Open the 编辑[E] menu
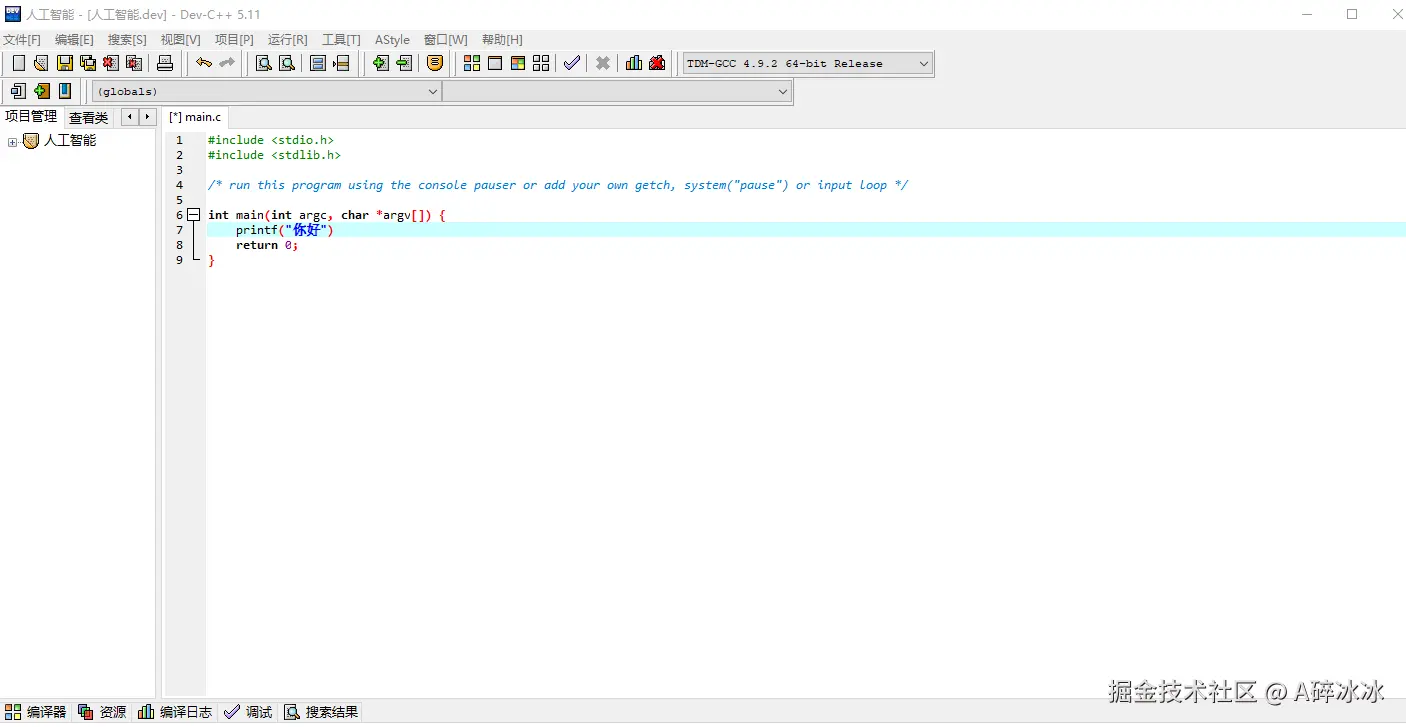1406x727 pixels. (x=74, y=40)
